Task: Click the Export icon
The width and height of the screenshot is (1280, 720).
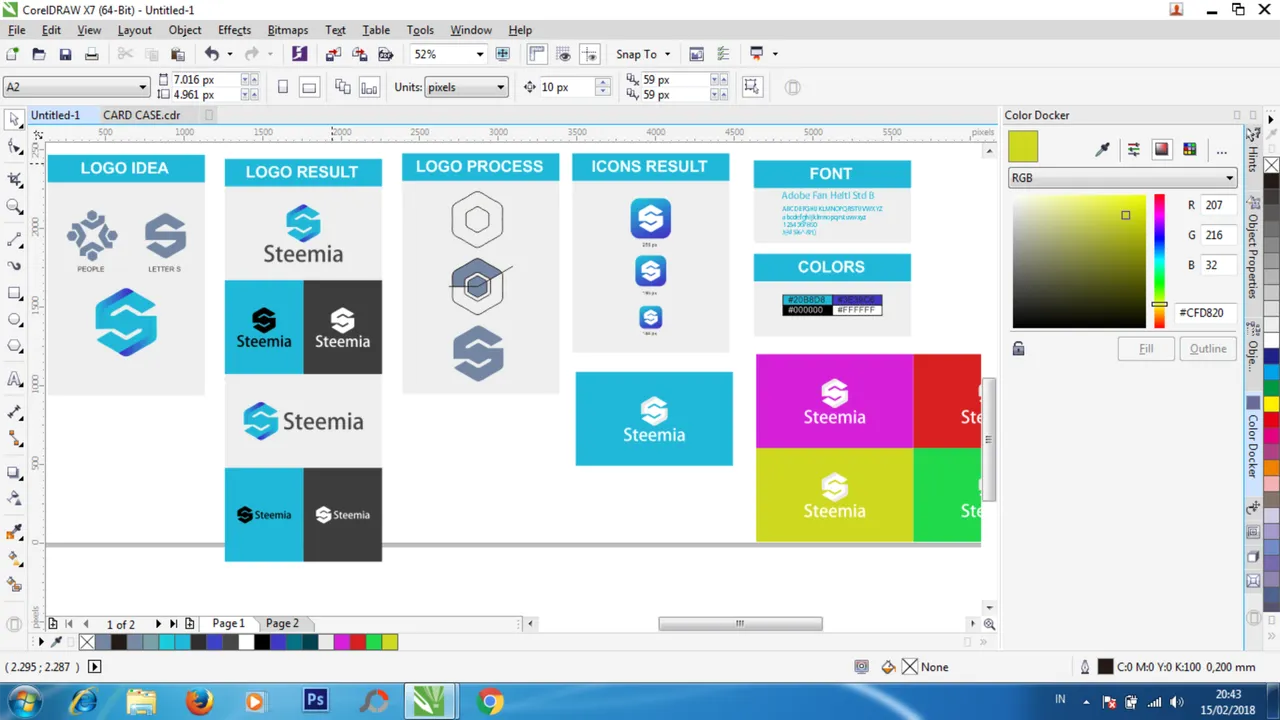Action: [359, 54]
